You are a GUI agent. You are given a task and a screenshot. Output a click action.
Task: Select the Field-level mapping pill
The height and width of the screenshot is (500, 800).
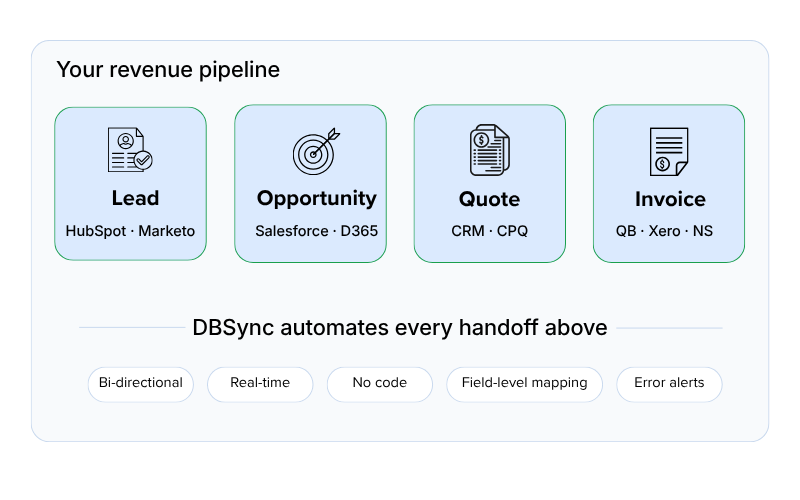(524, 384)
